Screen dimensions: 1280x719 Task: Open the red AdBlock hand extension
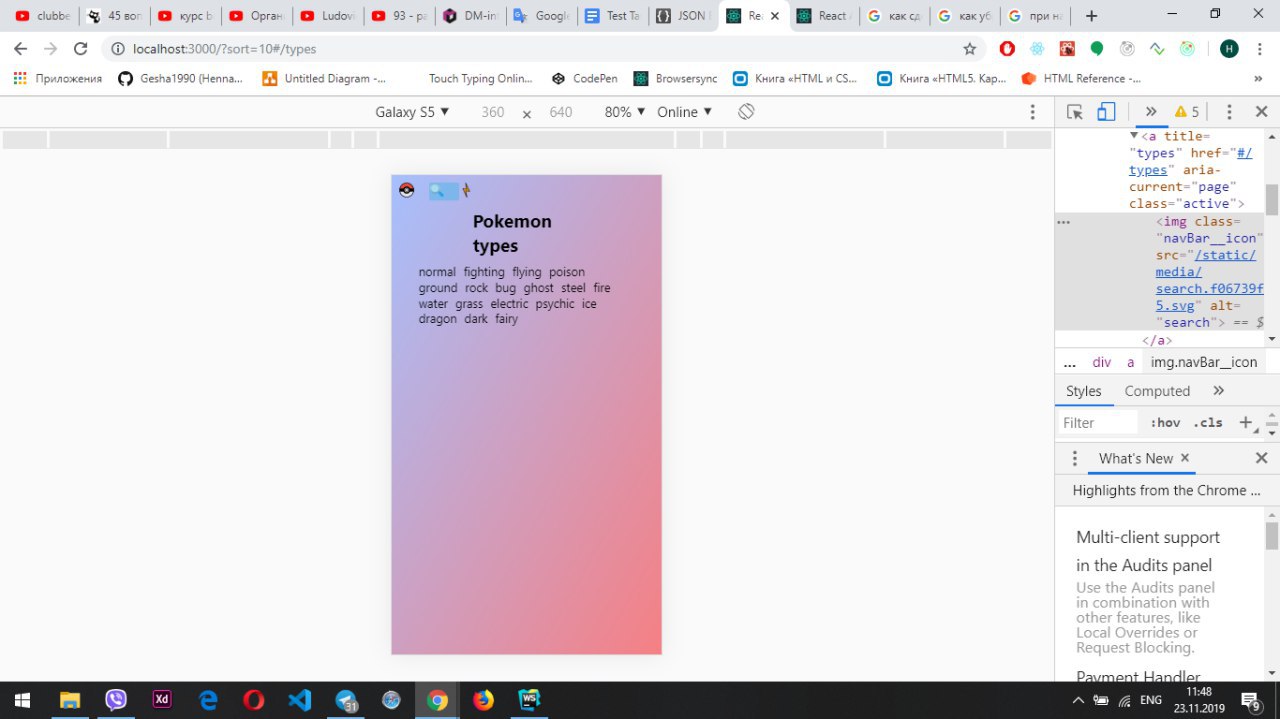[1007, 48]
